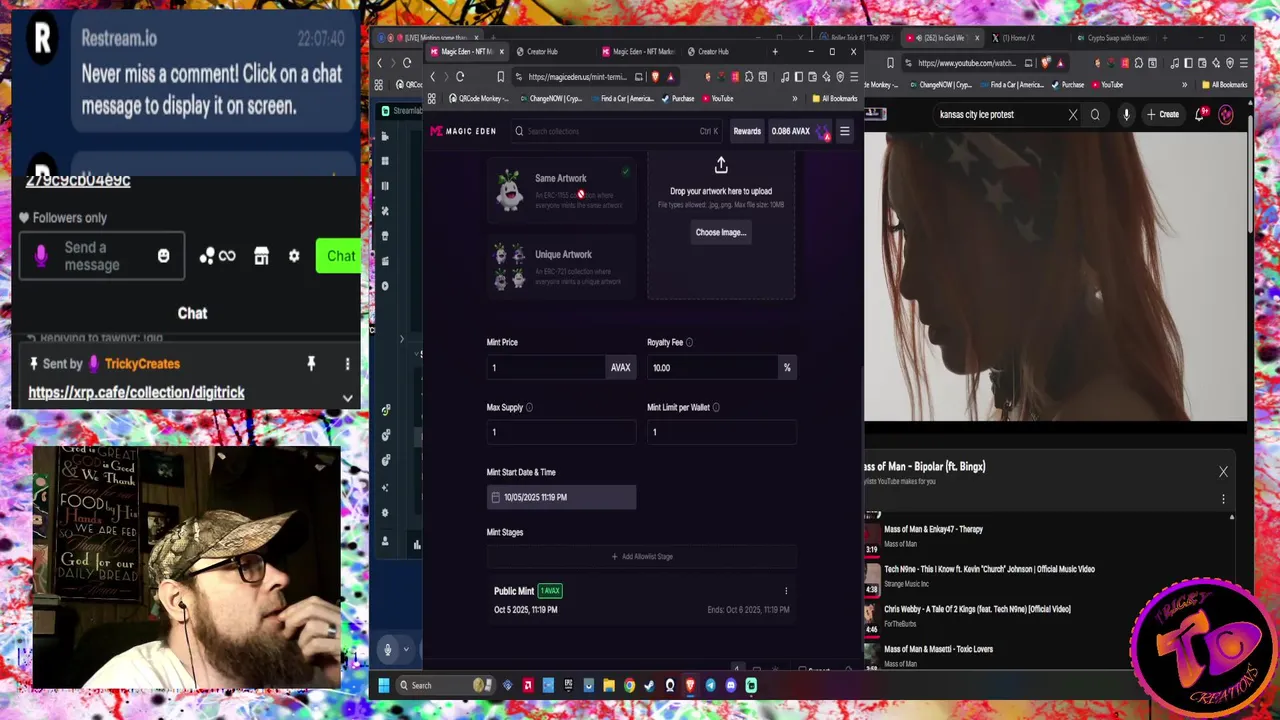Close the YouTube playlist panel
The width and height of the screenshot is (1280, 720).
(1223, 471)
